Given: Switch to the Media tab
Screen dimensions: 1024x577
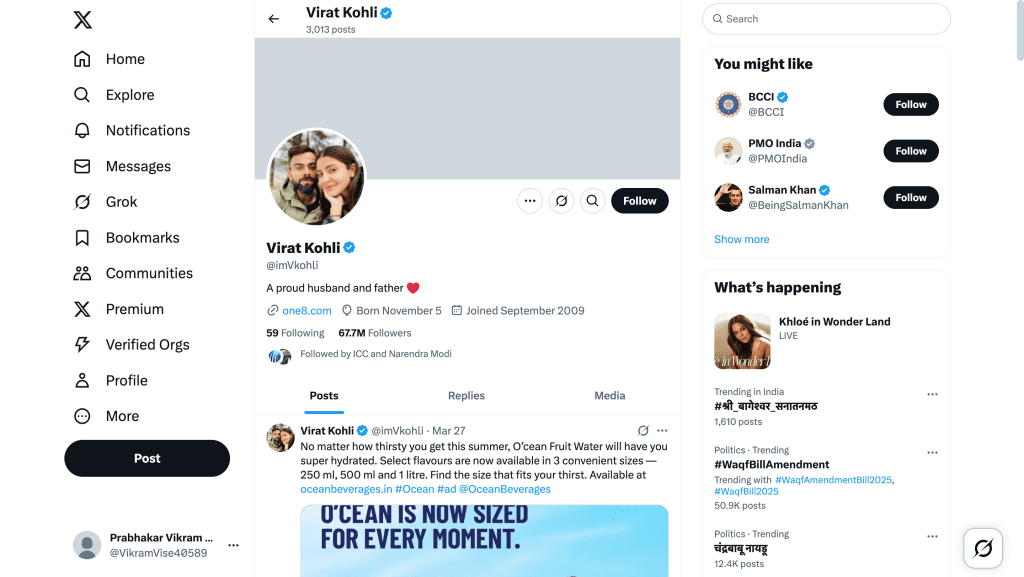Looking at the screenshot, I should click(x=609, y=396).
